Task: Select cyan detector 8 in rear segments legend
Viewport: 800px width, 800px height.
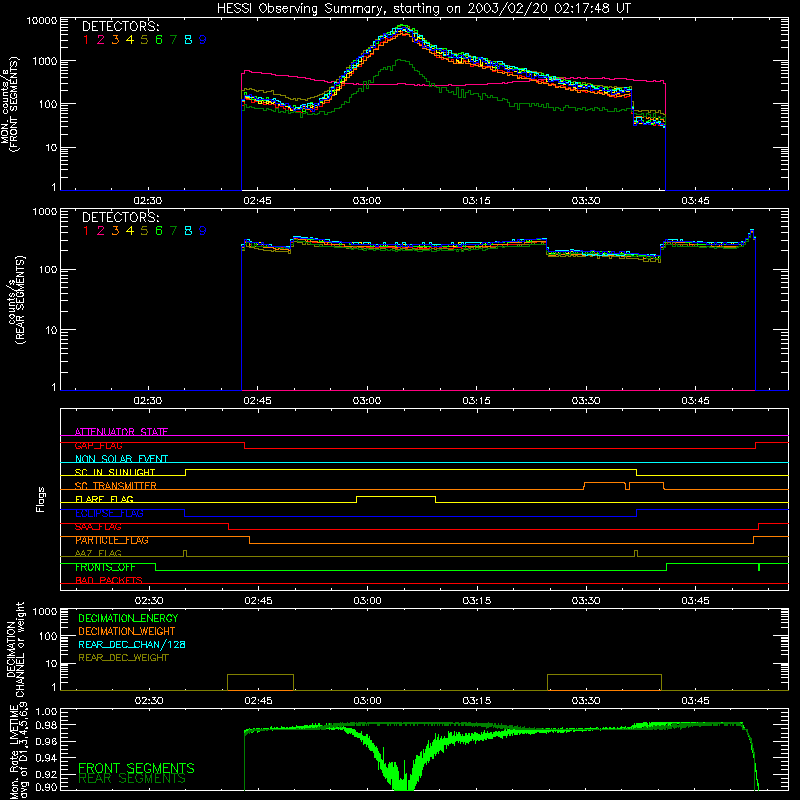Action: (x=188, y=231)
